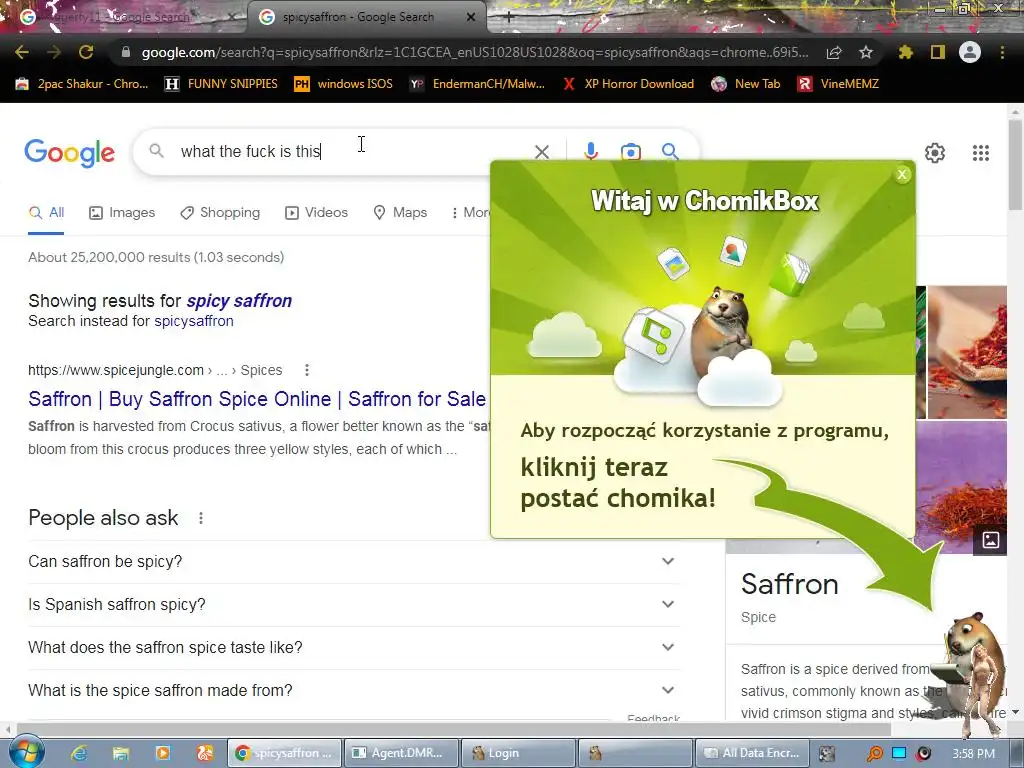Image resolution: width=1024 pixels, height=768 pixels.
Task: Reload the page with refresh icon
Action: click(x=86, y=52)
